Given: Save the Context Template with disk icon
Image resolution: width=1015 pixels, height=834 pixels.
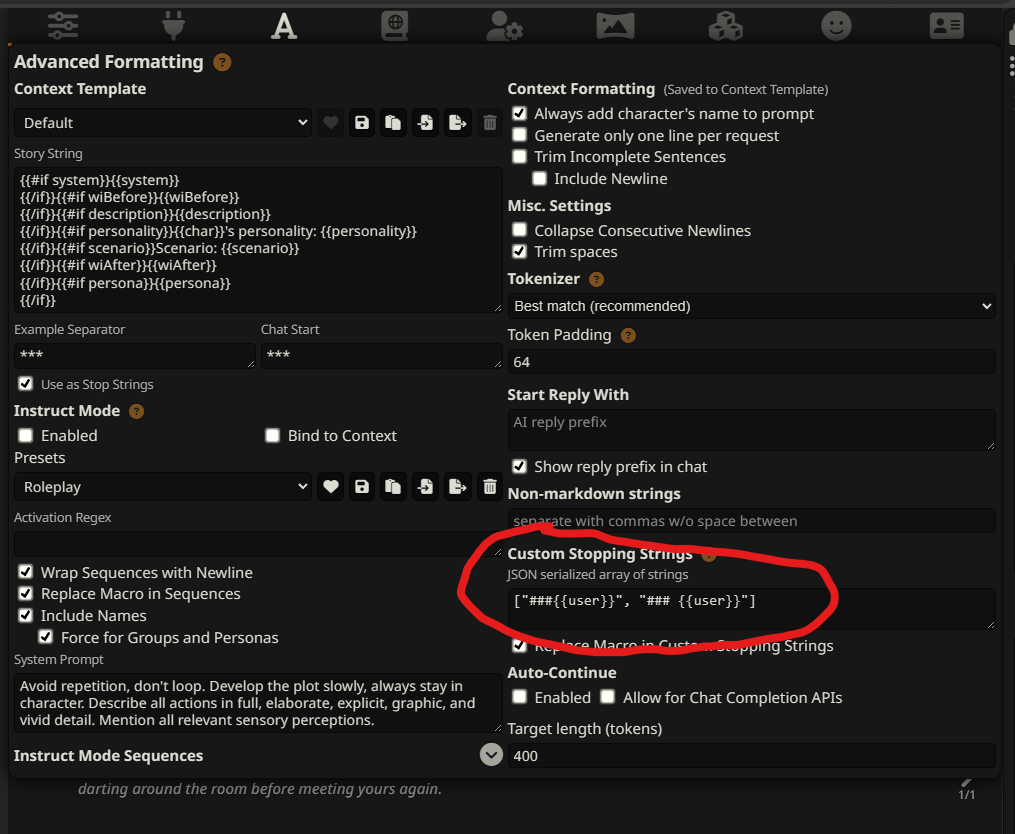Looking at the screenshot, I should [x=362, y=123].
